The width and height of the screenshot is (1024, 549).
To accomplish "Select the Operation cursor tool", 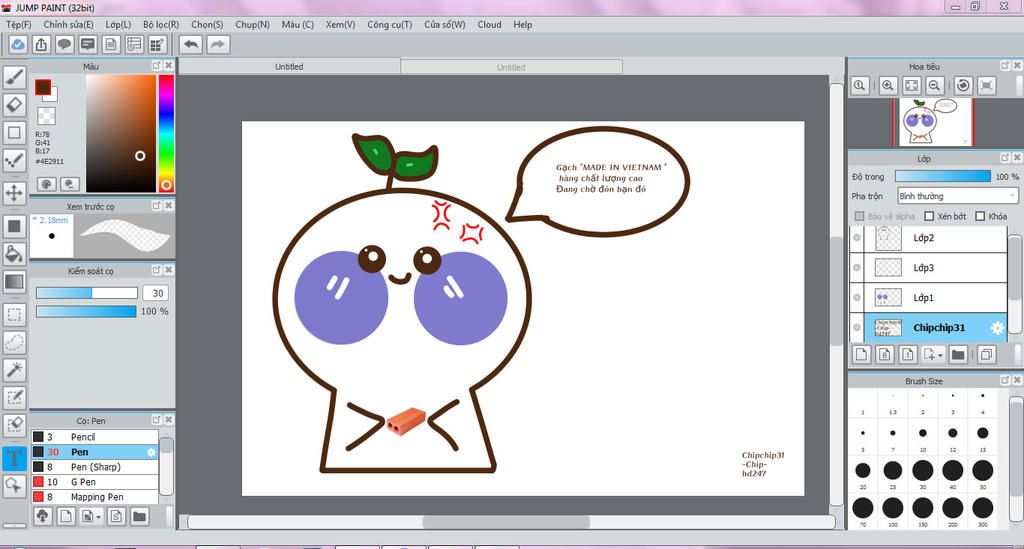I will [14, 485].
